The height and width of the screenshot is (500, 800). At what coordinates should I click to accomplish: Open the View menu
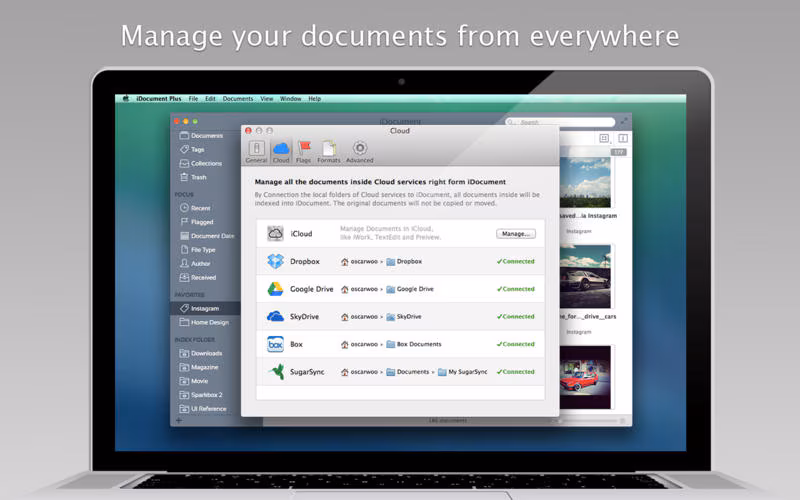(267, 98)
